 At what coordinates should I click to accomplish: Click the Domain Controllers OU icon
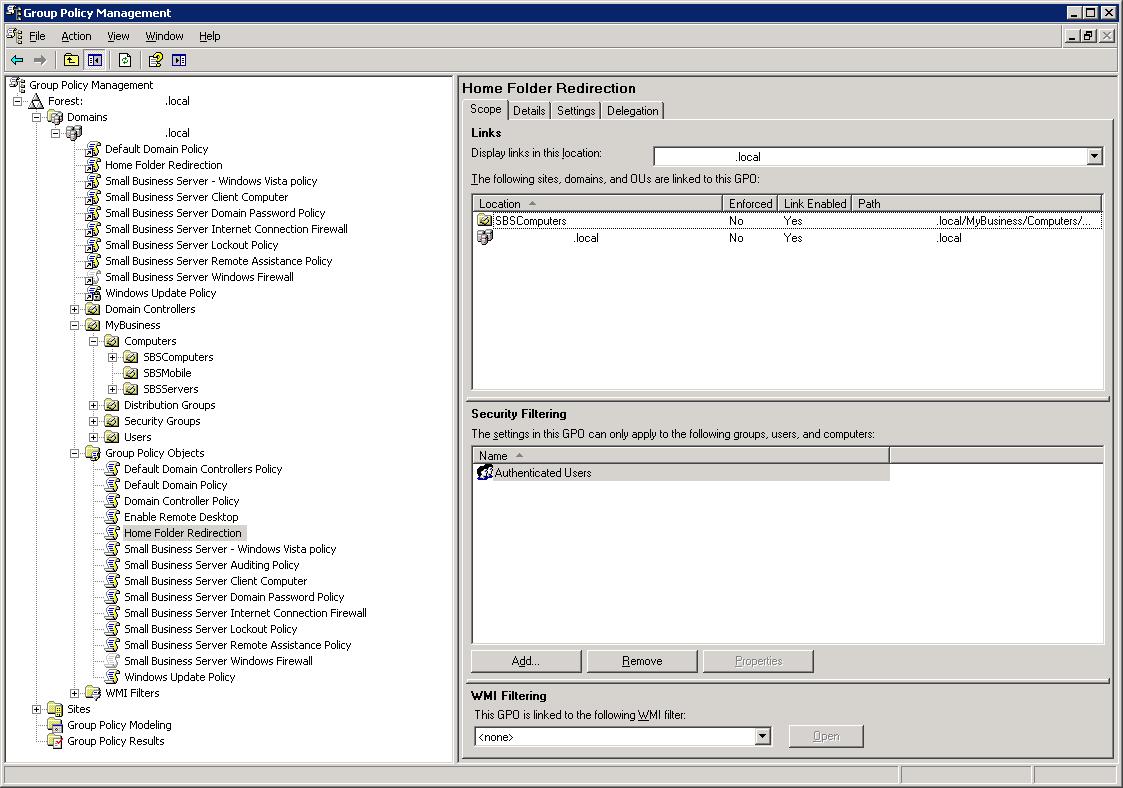pos(92,309)
